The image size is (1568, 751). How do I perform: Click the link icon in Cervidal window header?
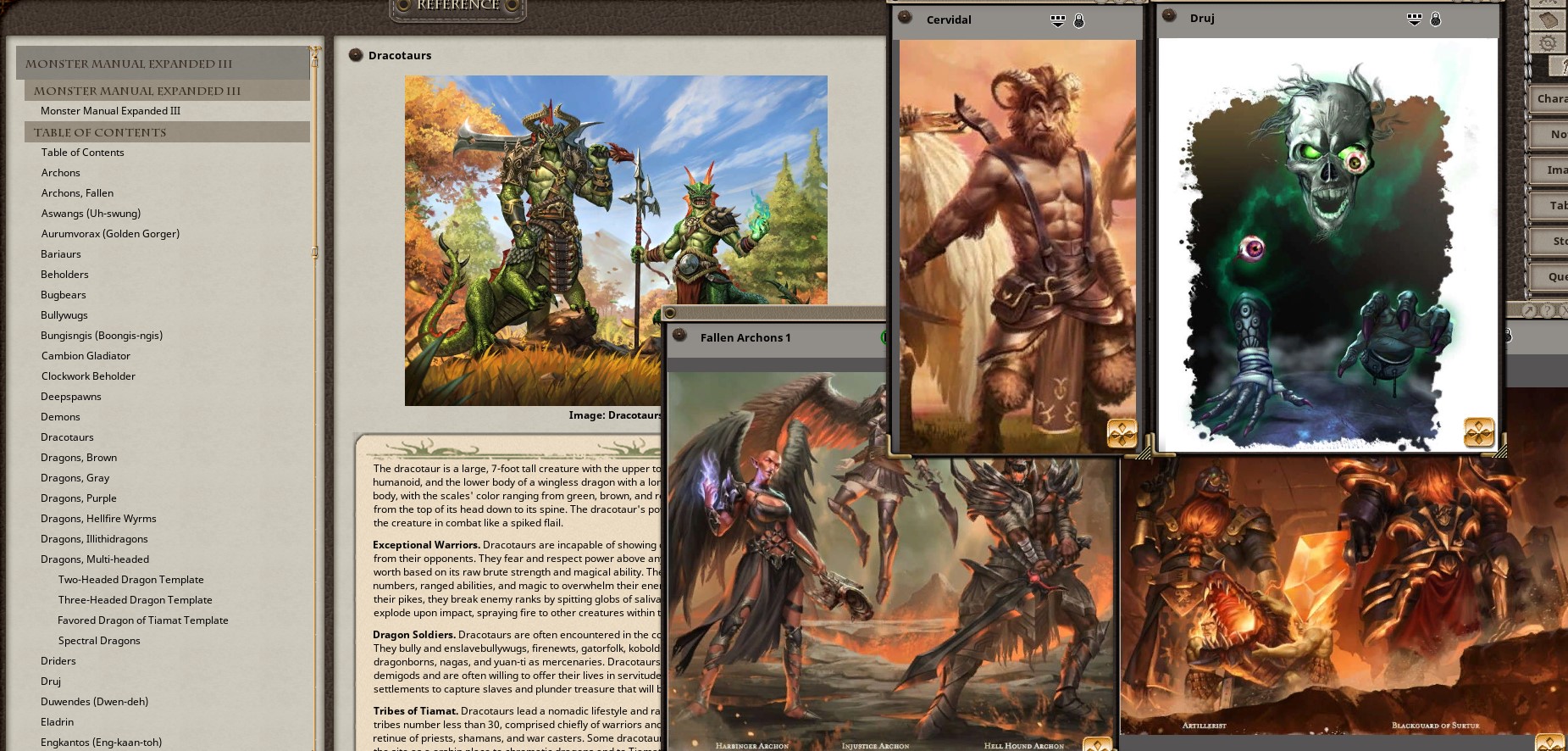click(905, 17)
